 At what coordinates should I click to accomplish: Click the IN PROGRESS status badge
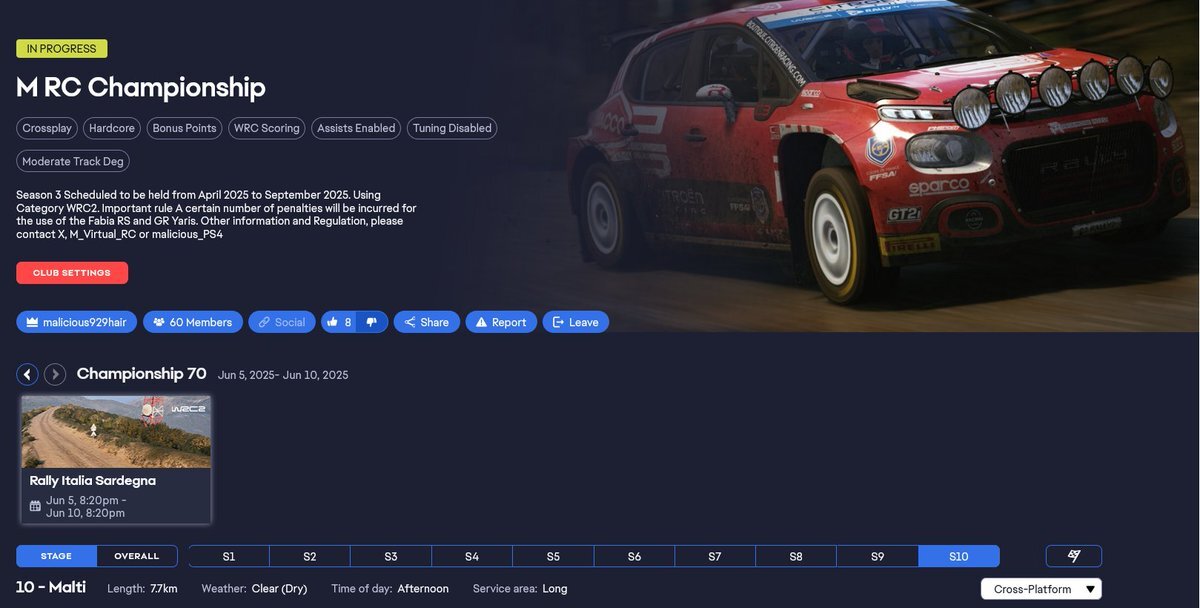click(62, 48)
